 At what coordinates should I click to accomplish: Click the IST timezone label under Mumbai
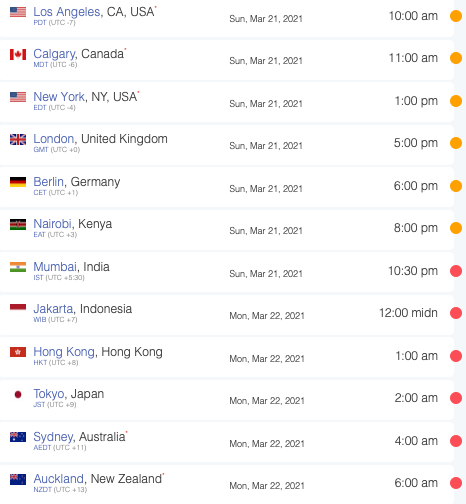[x=38, y=278]
